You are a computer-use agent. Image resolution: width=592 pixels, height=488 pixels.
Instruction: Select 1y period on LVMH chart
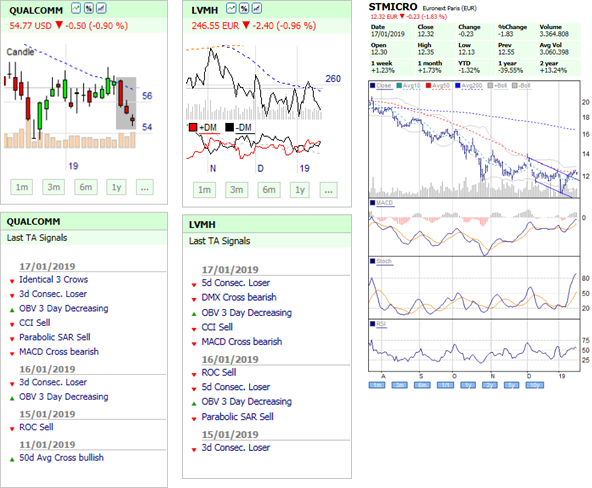pos(300,190)
